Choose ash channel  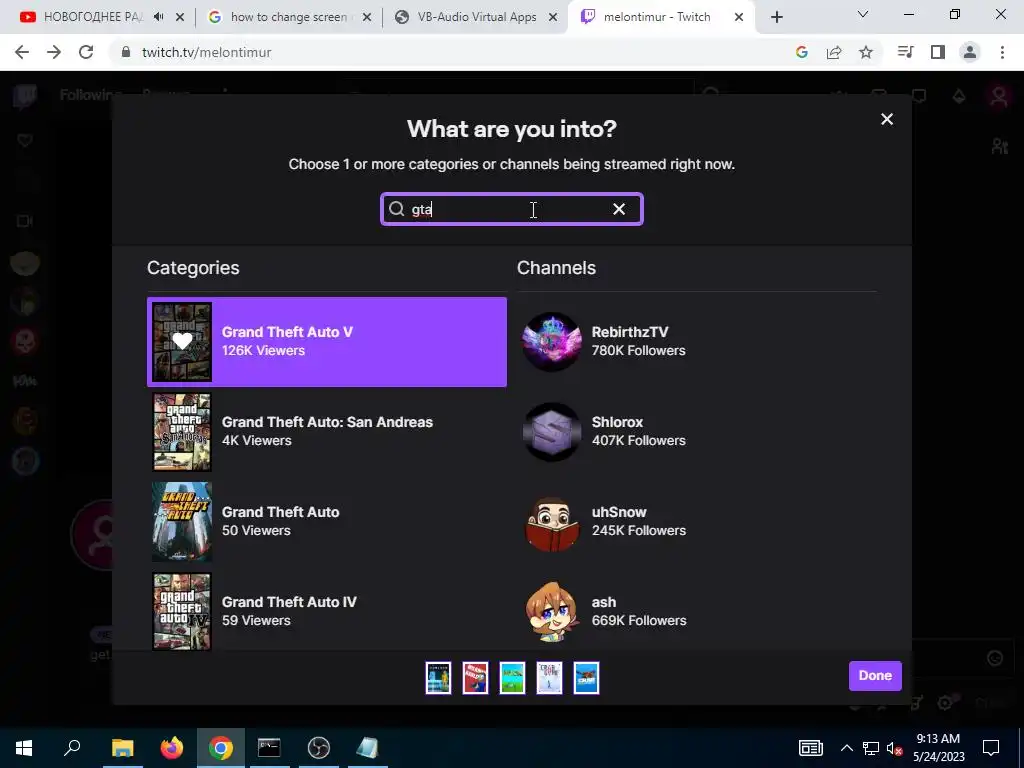coord(697,611)
